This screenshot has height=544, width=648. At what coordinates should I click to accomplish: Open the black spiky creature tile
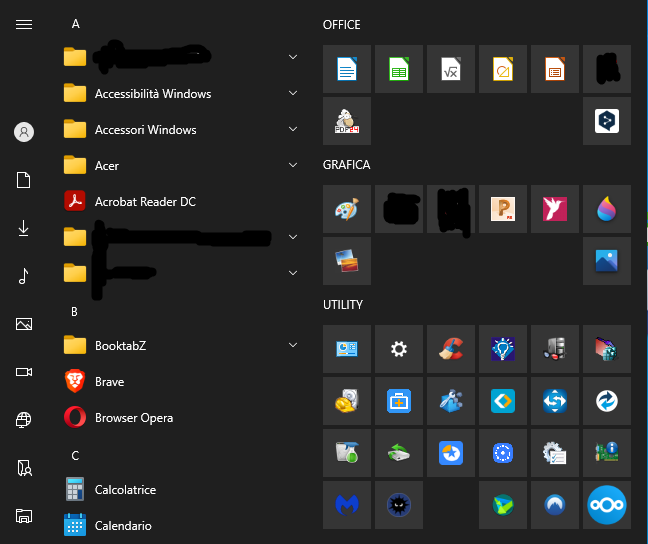pos(399,505)
